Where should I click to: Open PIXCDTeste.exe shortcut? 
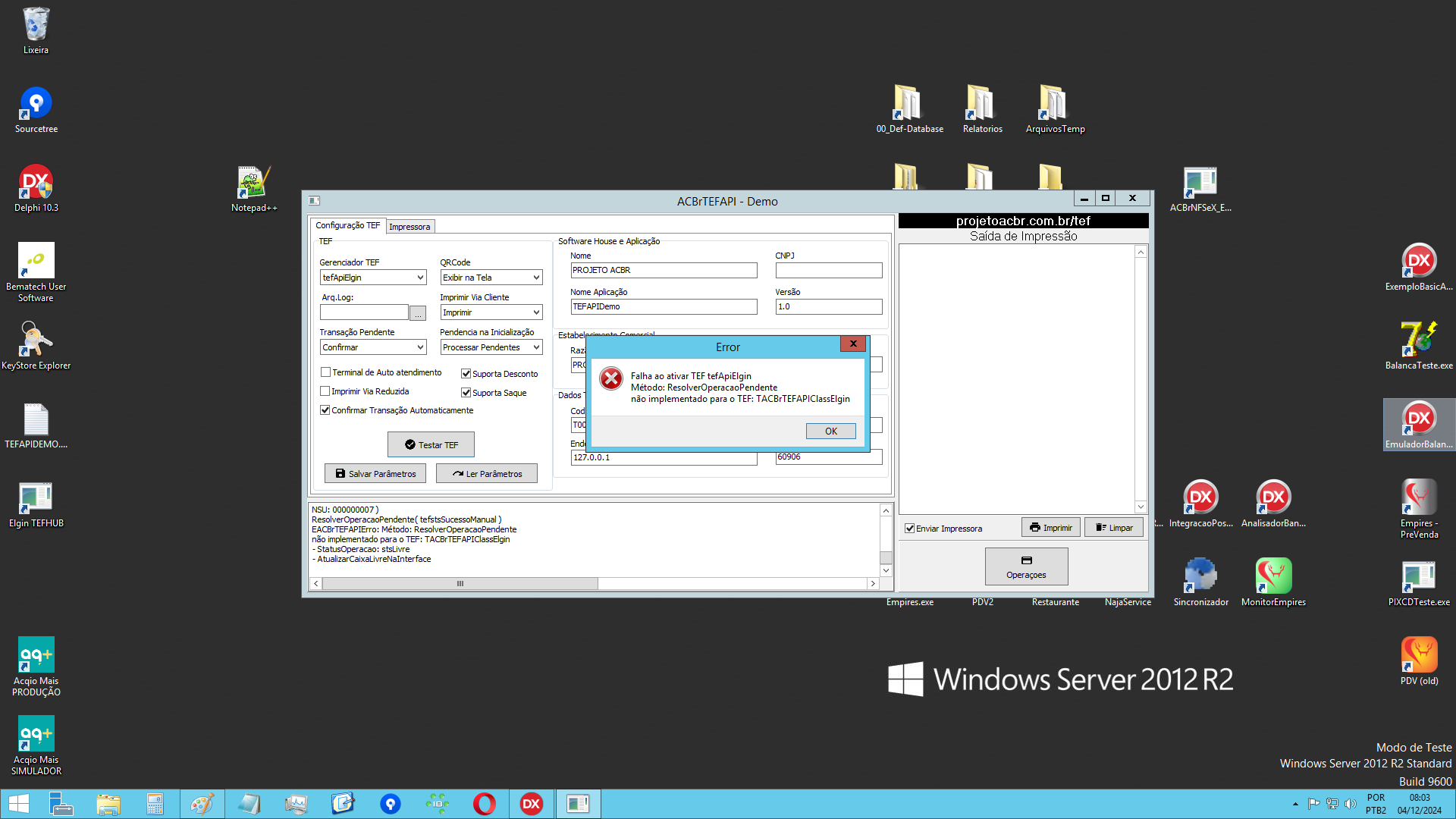click(1419, 583)
